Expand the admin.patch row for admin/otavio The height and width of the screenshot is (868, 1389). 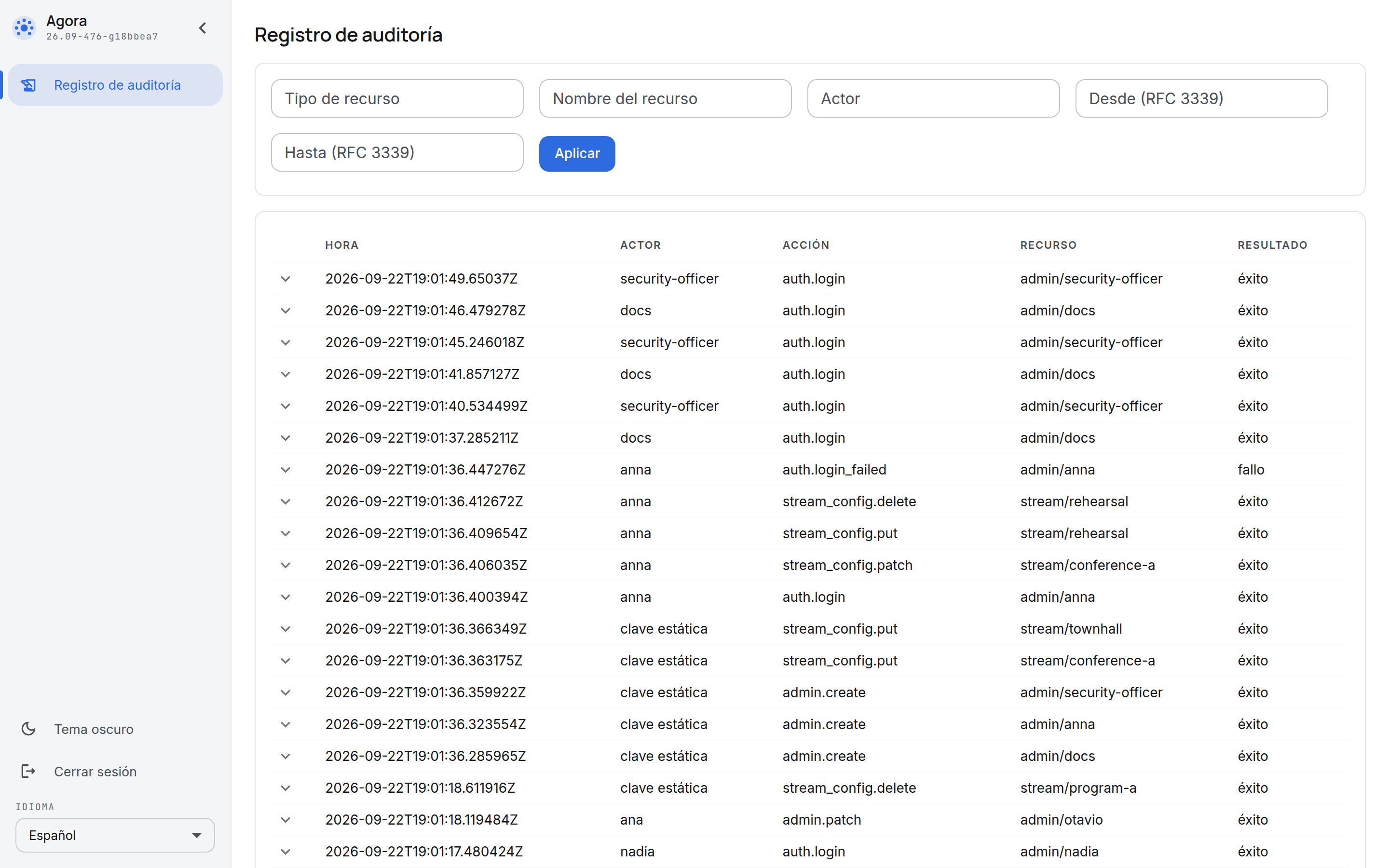[285, 820]
